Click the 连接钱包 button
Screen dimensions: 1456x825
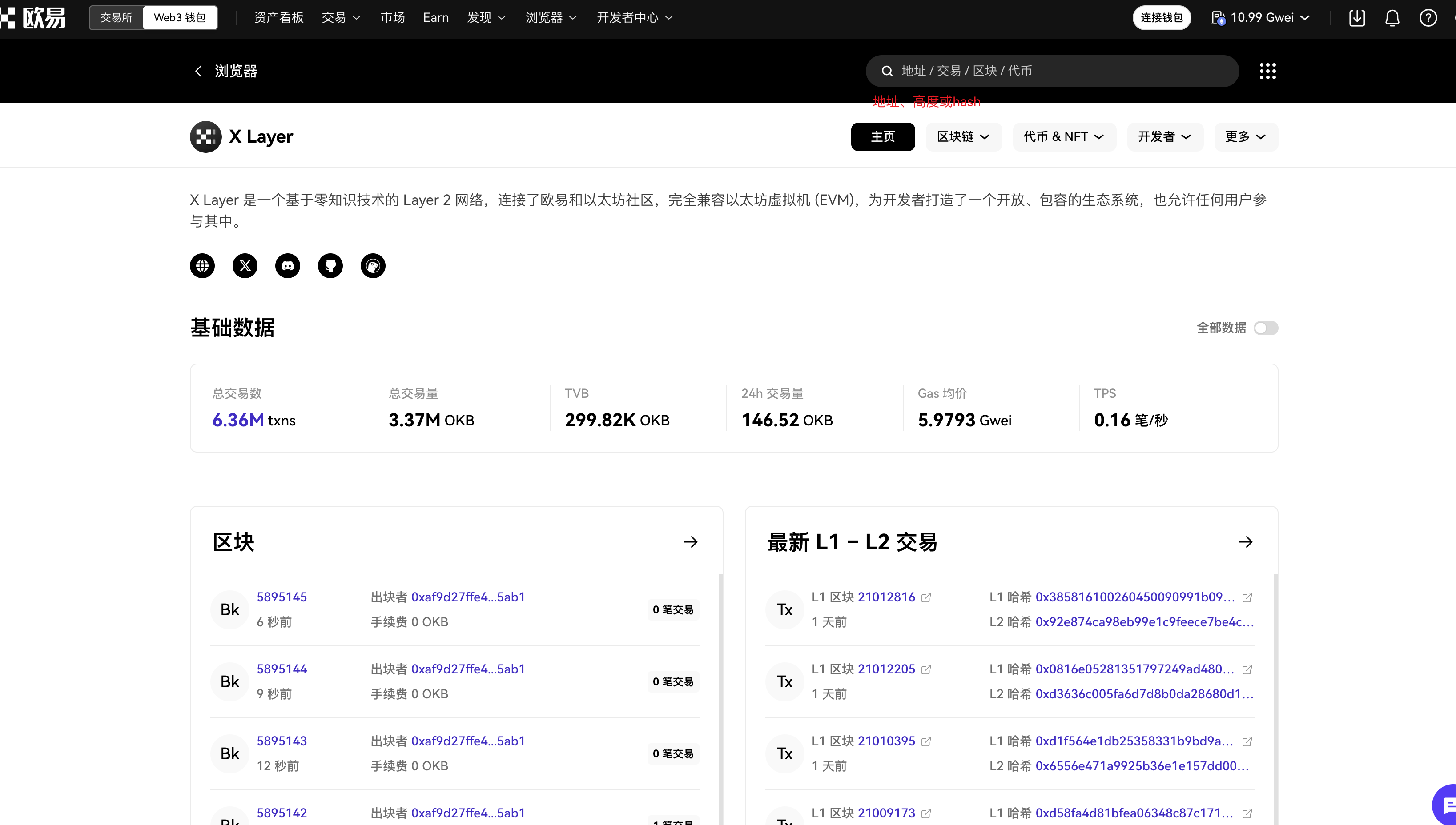pos(1161,18)
